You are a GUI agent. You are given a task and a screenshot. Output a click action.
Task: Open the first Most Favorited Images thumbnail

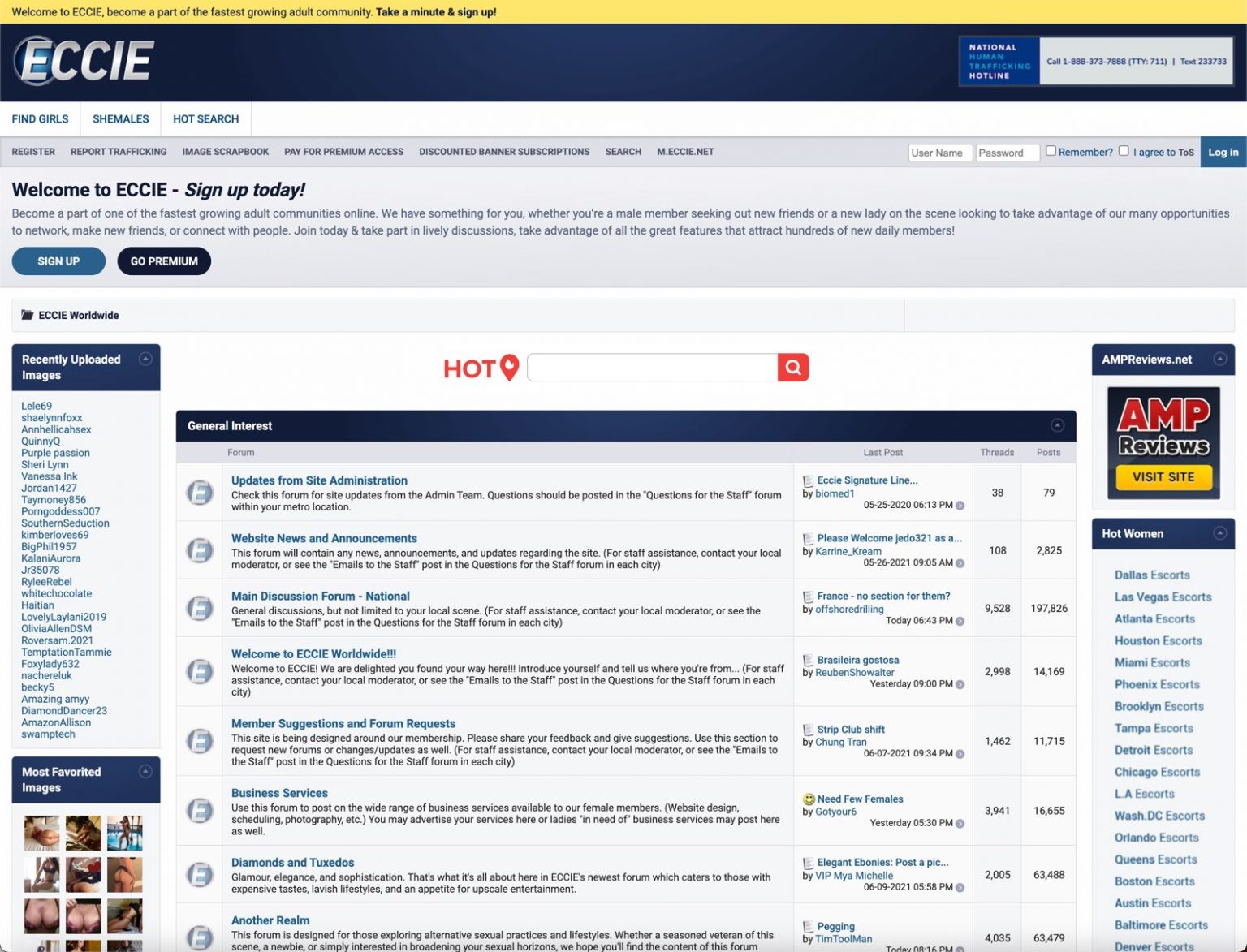click(41, 834)
